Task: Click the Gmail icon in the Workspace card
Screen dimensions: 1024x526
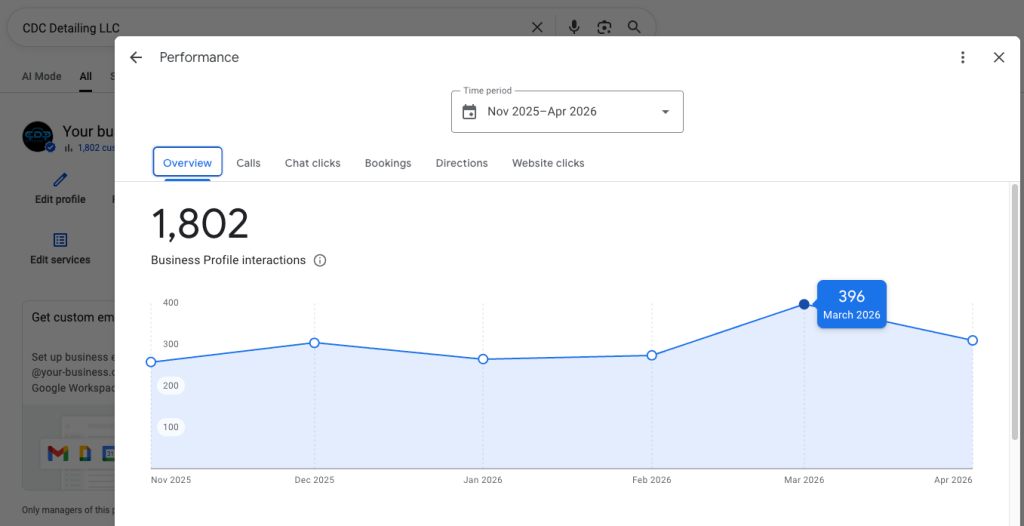Action: 58,453
